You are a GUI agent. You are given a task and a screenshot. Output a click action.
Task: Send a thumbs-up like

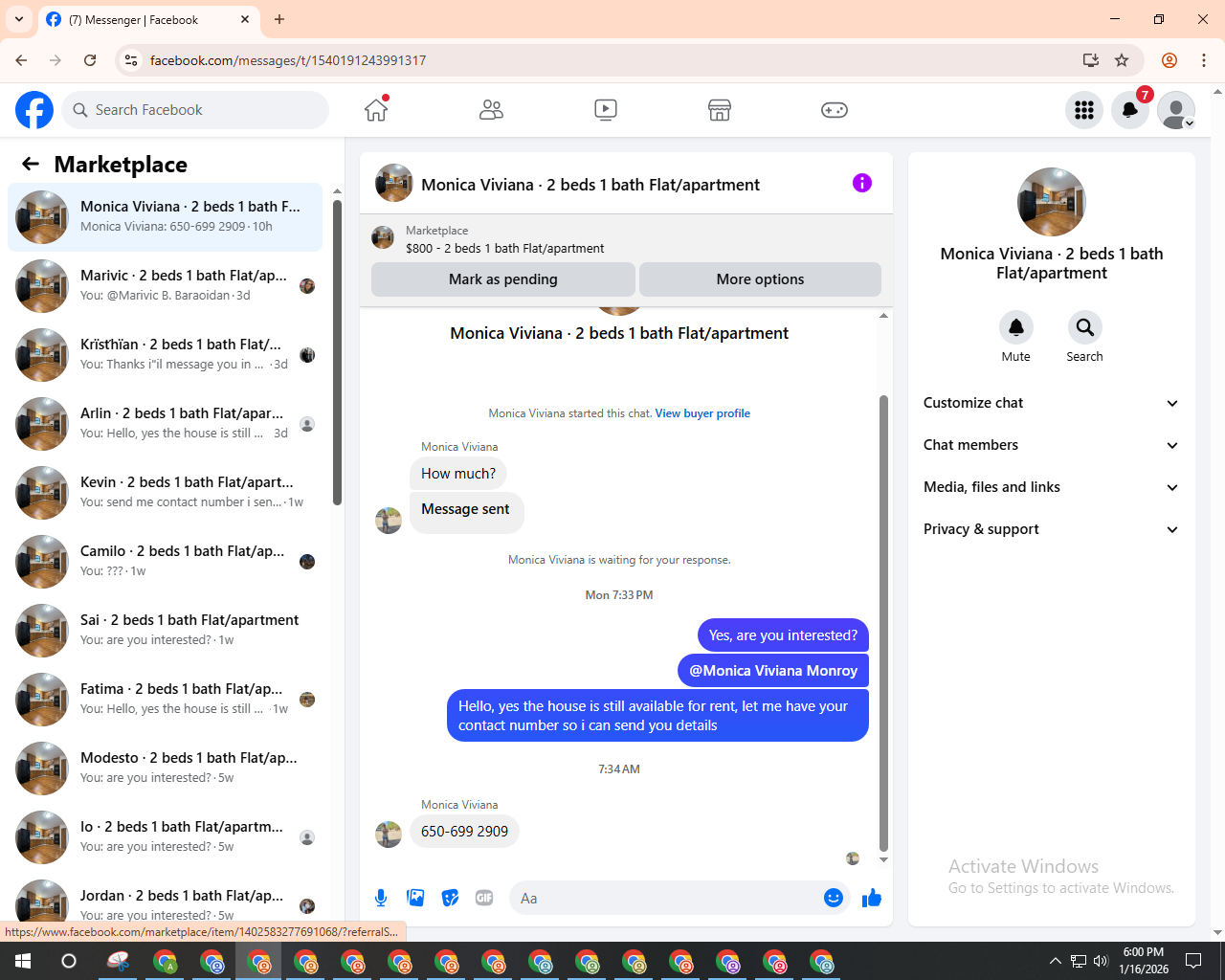(872, 898)
